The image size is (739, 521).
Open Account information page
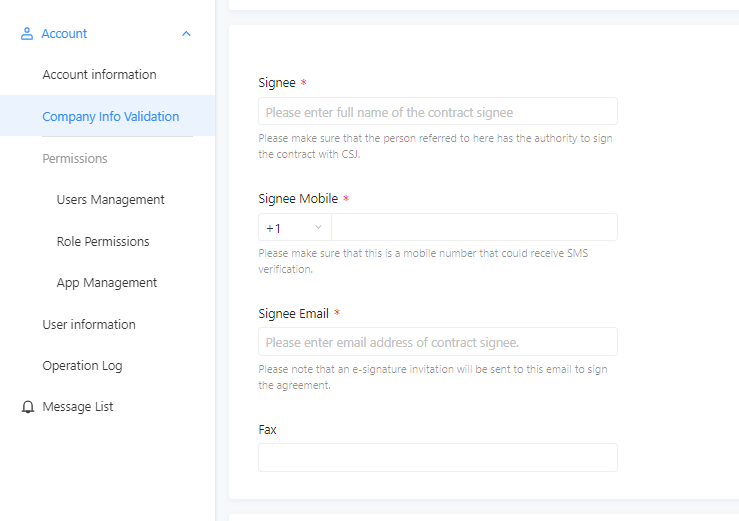click(x=99, y=74)
